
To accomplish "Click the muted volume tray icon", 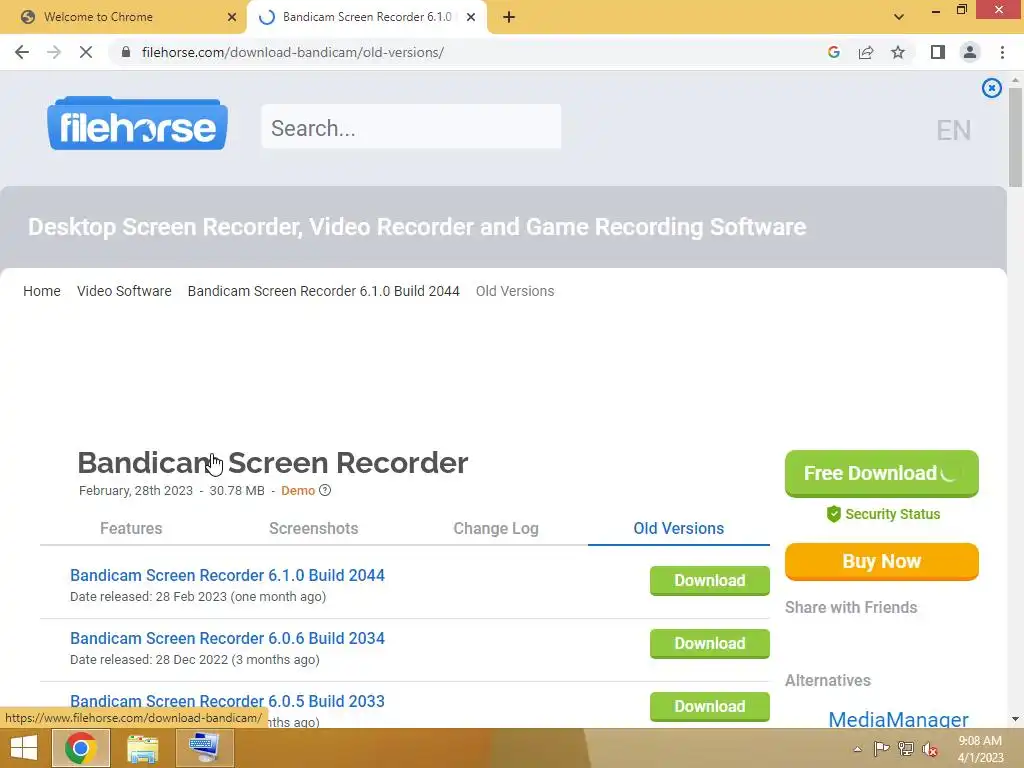I will [930, 749].
